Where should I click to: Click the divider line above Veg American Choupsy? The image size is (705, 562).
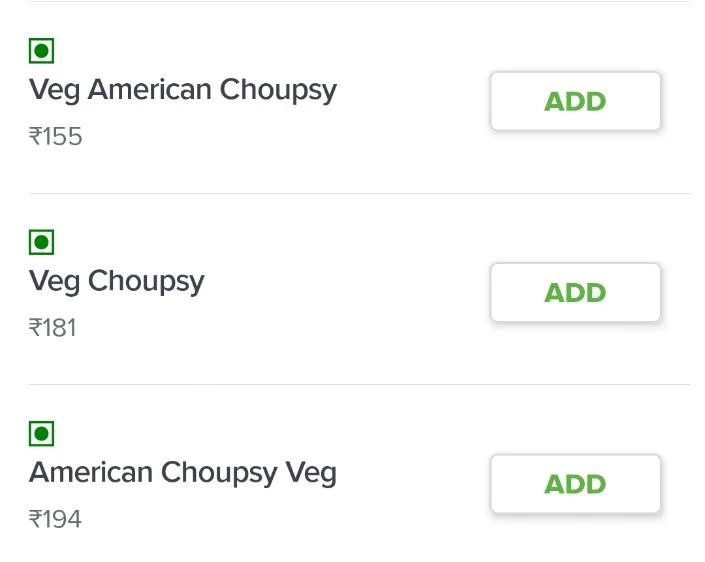pos(359,2)
